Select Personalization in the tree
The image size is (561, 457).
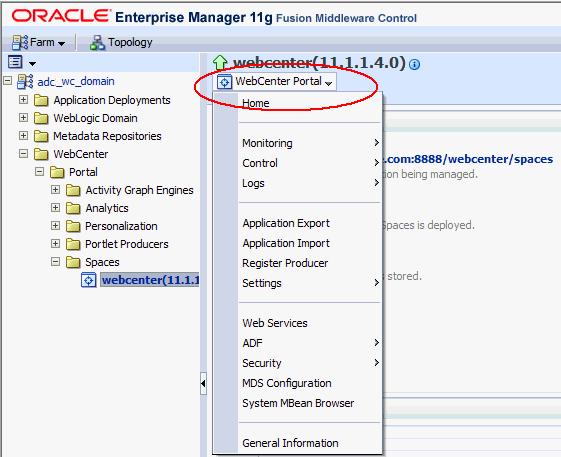coord(121,226)
